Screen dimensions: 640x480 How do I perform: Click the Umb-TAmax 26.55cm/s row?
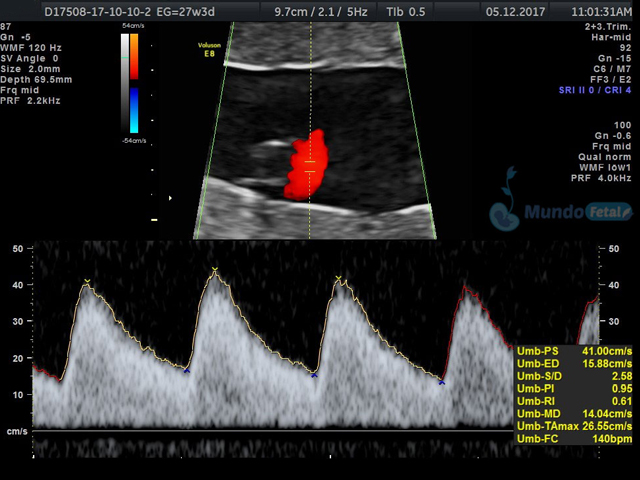573,426
